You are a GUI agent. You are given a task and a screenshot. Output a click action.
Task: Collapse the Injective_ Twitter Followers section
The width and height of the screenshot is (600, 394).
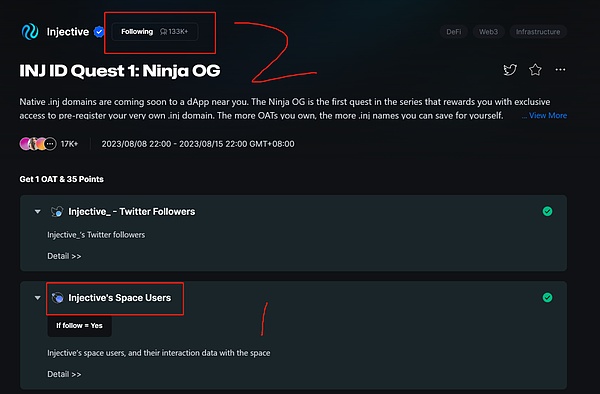(38, 212)
